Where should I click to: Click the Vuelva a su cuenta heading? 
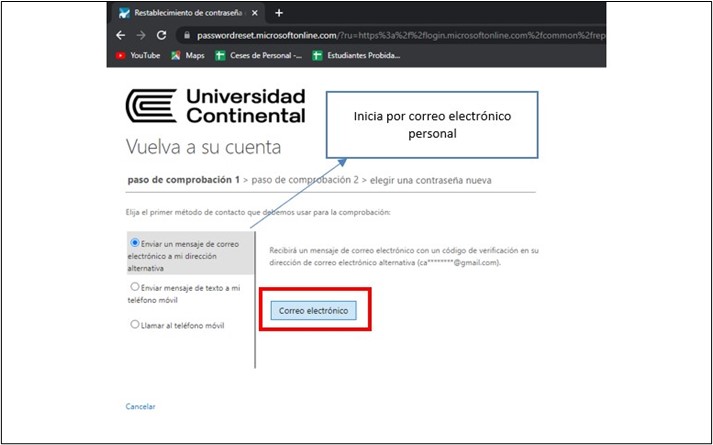tap(203, 147)
